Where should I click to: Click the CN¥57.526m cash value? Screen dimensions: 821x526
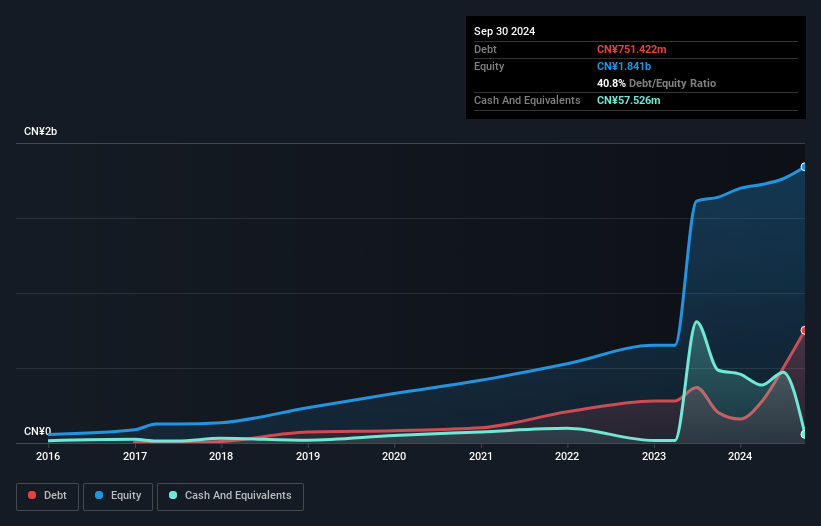pos(628,100)
